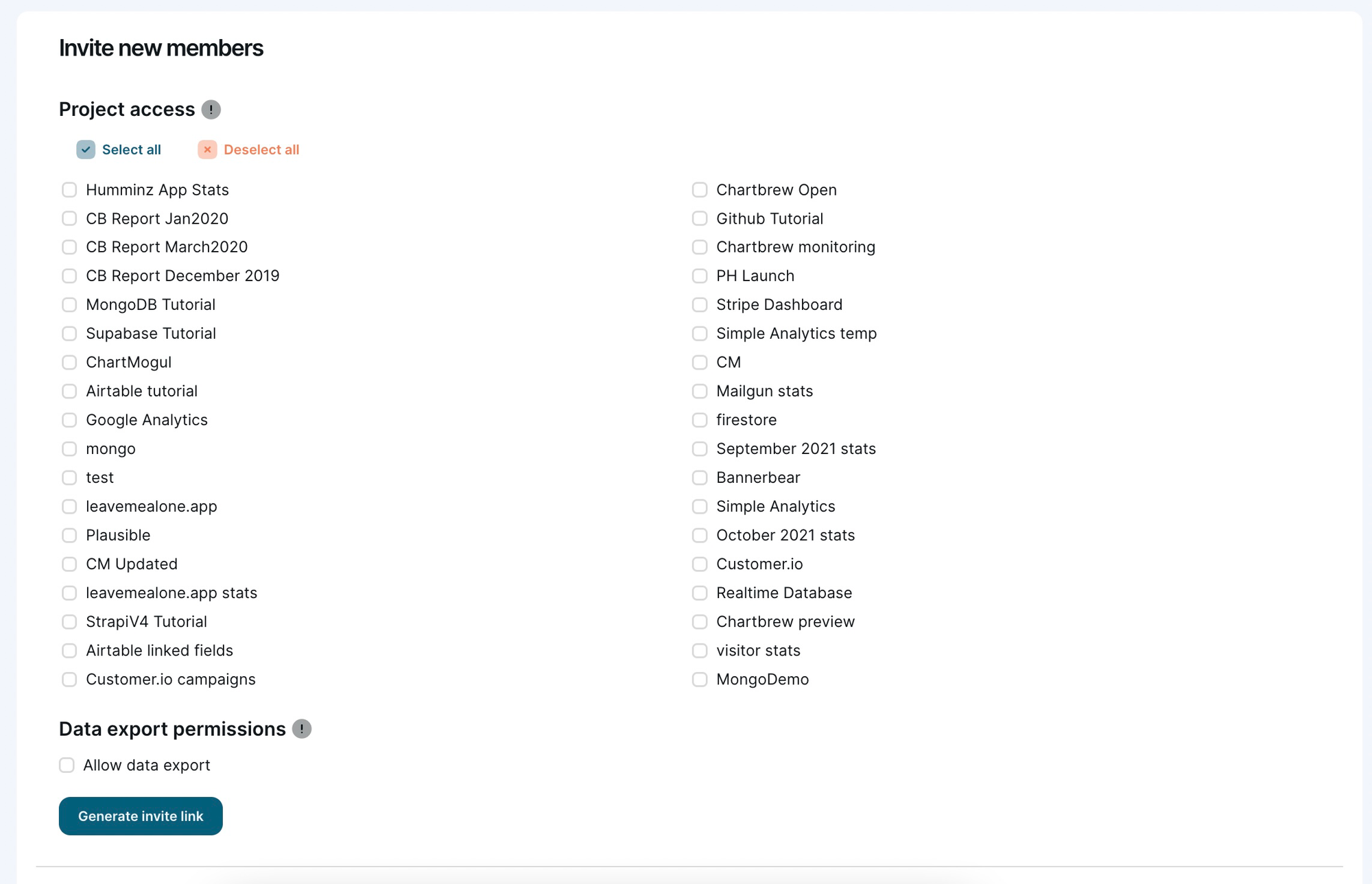Check the Humminz App Stats project
Screen dimensions: 1372x884
[69, 189]
